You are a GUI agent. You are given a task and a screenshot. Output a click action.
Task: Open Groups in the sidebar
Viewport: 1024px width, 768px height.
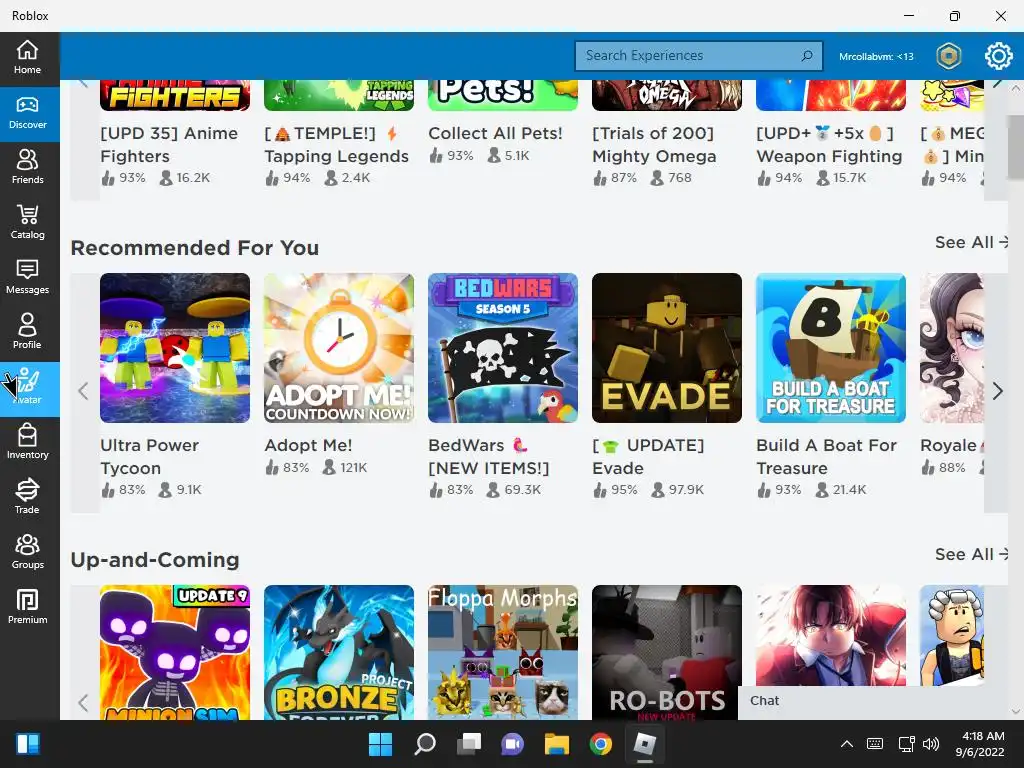27,553
